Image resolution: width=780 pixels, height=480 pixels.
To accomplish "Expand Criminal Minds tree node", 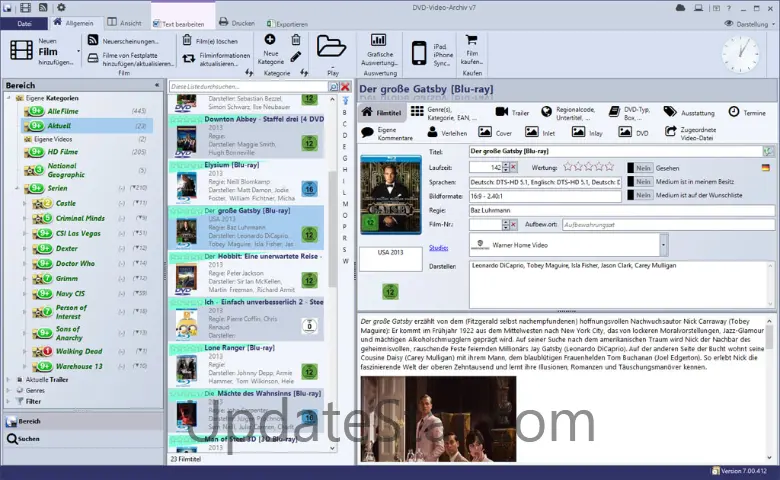I will click(24, 218).
